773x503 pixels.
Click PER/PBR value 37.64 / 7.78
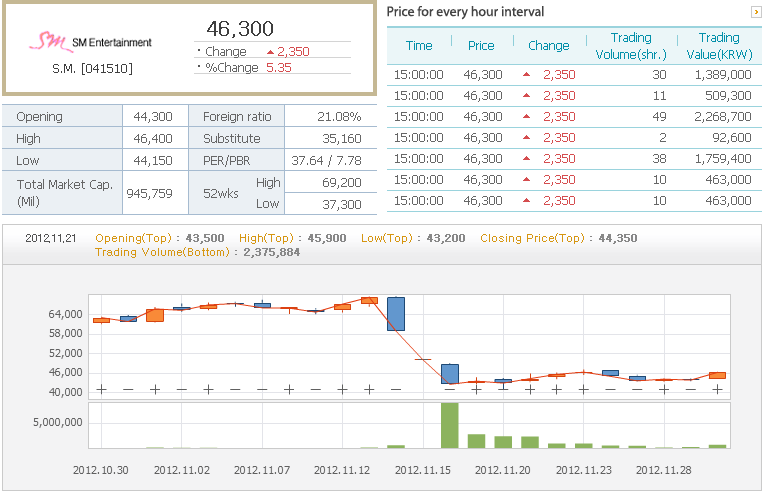click(326, 160)
